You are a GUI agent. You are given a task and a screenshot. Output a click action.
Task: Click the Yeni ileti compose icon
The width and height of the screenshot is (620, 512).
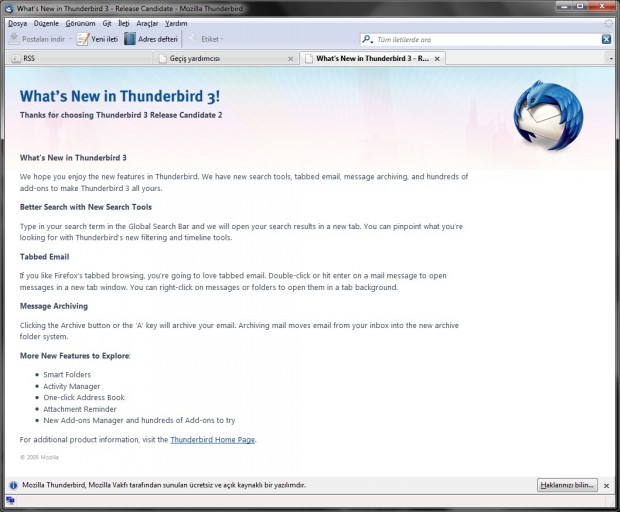[x=83, y=39]
